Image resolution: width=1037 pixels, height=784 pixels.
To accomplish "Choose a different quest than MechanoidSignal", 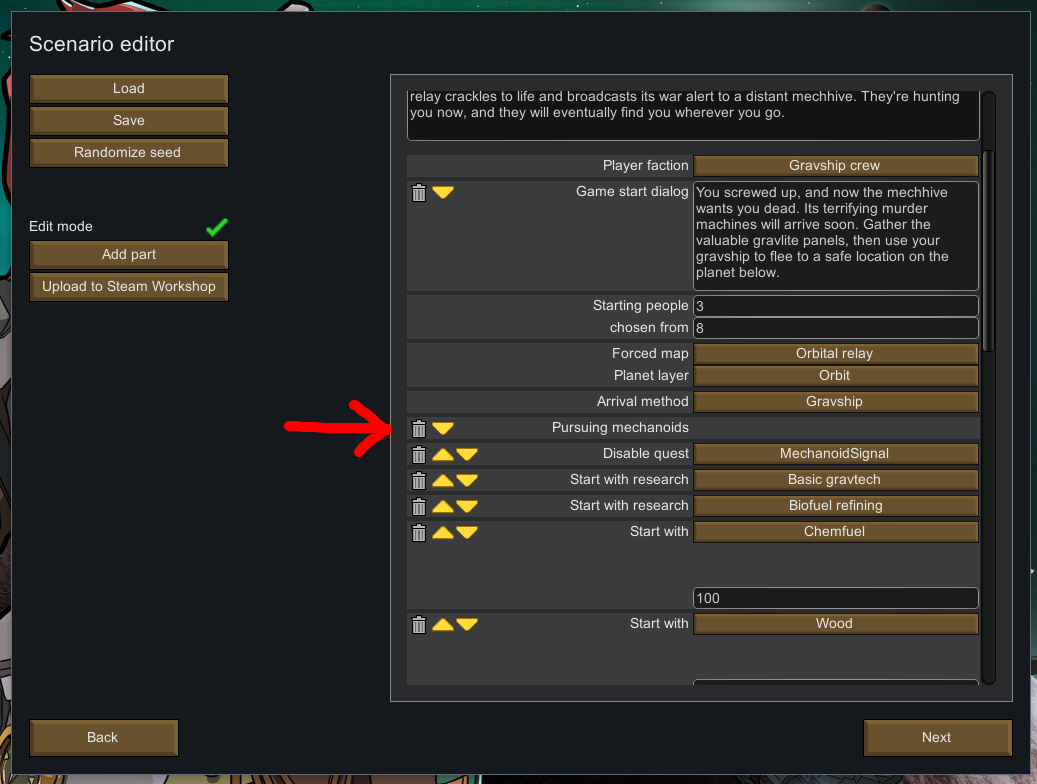I will (835, 453).
